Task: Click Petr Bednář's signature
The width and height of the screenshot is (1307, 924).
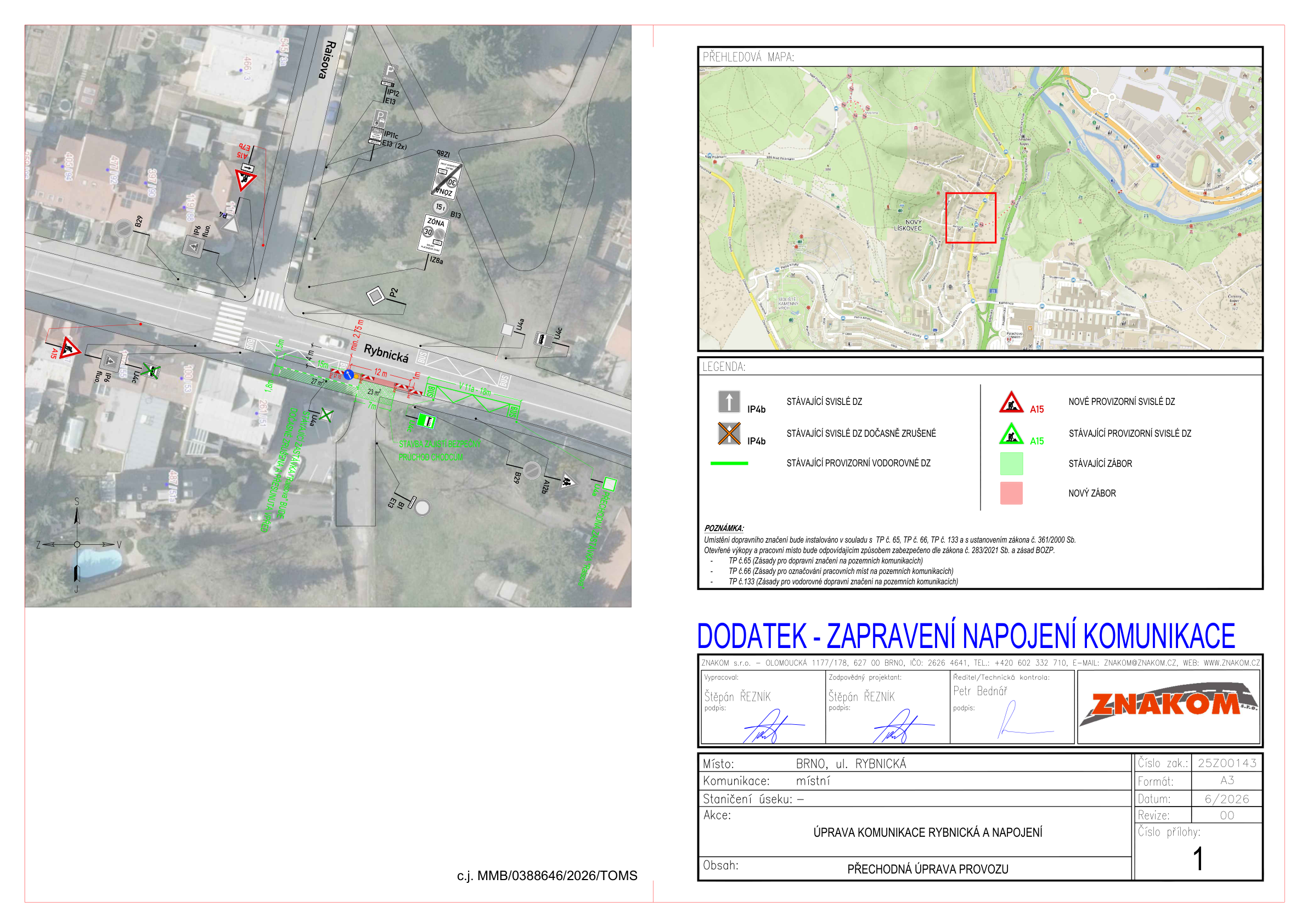Action: [x=1022, y=720]
